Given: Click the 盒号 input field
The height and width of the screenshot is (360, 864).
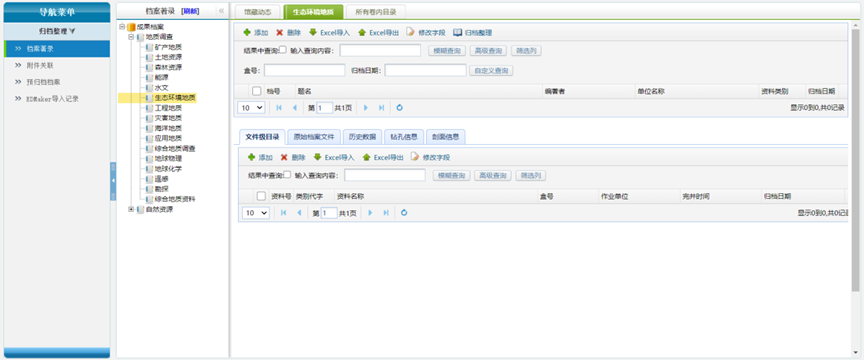Looking at the screenshot, I should point(305,70).
